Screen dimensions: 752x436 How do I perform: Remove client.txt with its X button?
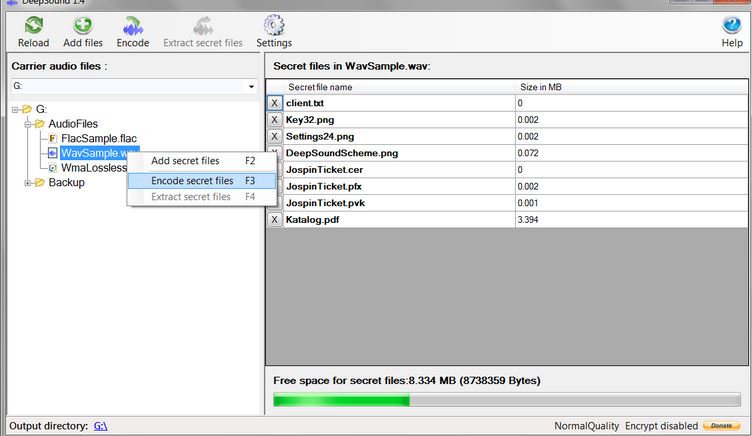coord(274,103)
